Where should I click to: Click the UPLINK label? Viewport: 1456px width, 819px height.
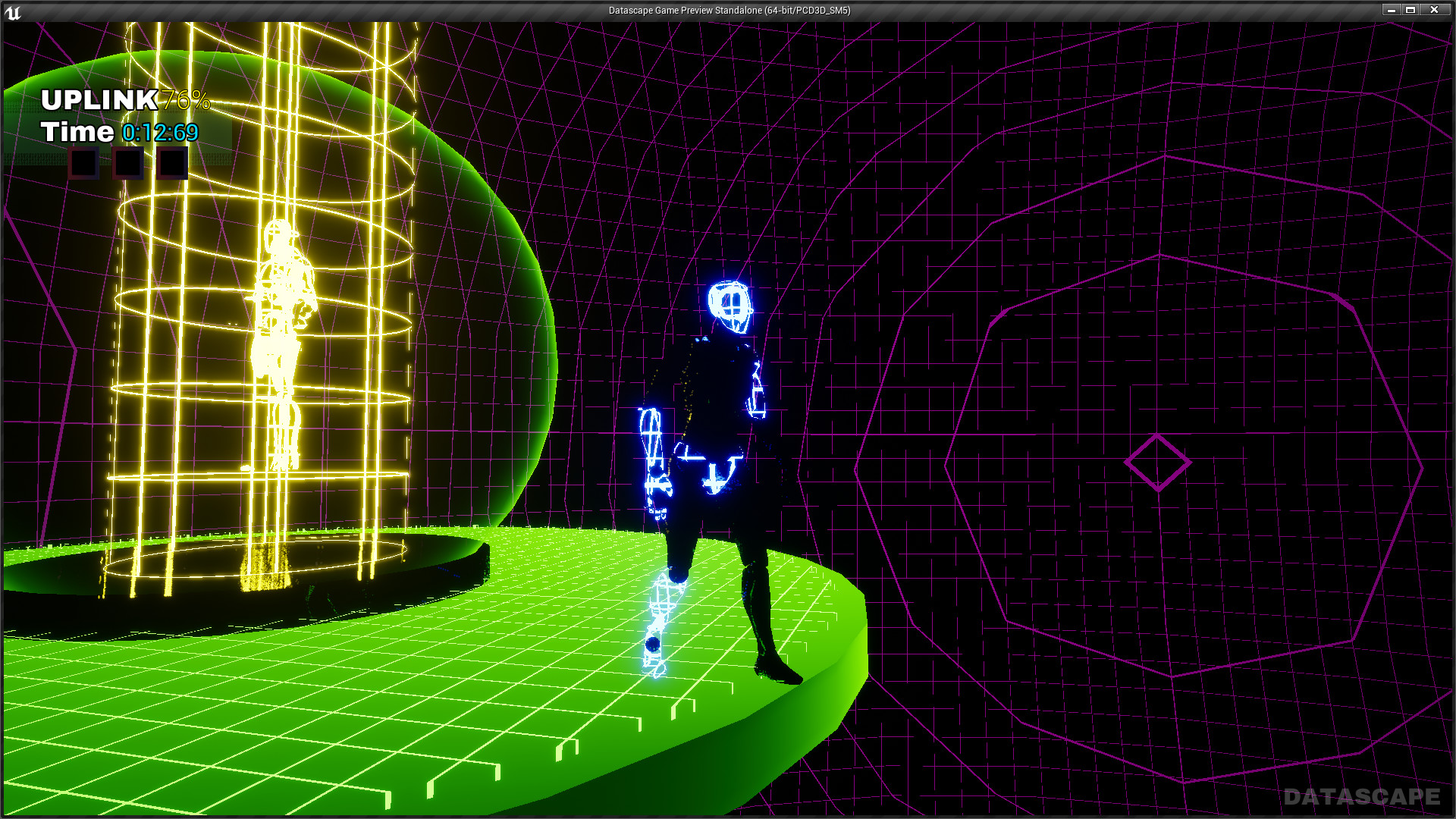pyautogui.click(x=99, y=100)
